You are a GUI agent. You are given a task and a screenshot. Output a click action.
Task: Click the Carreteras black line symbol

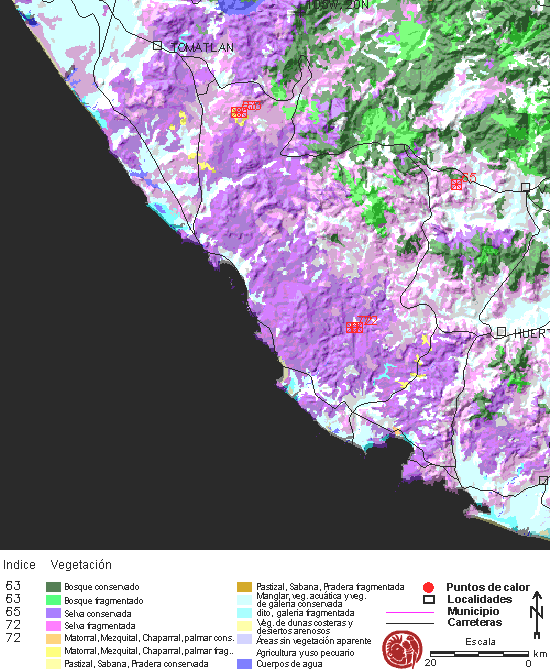(410, 623)
